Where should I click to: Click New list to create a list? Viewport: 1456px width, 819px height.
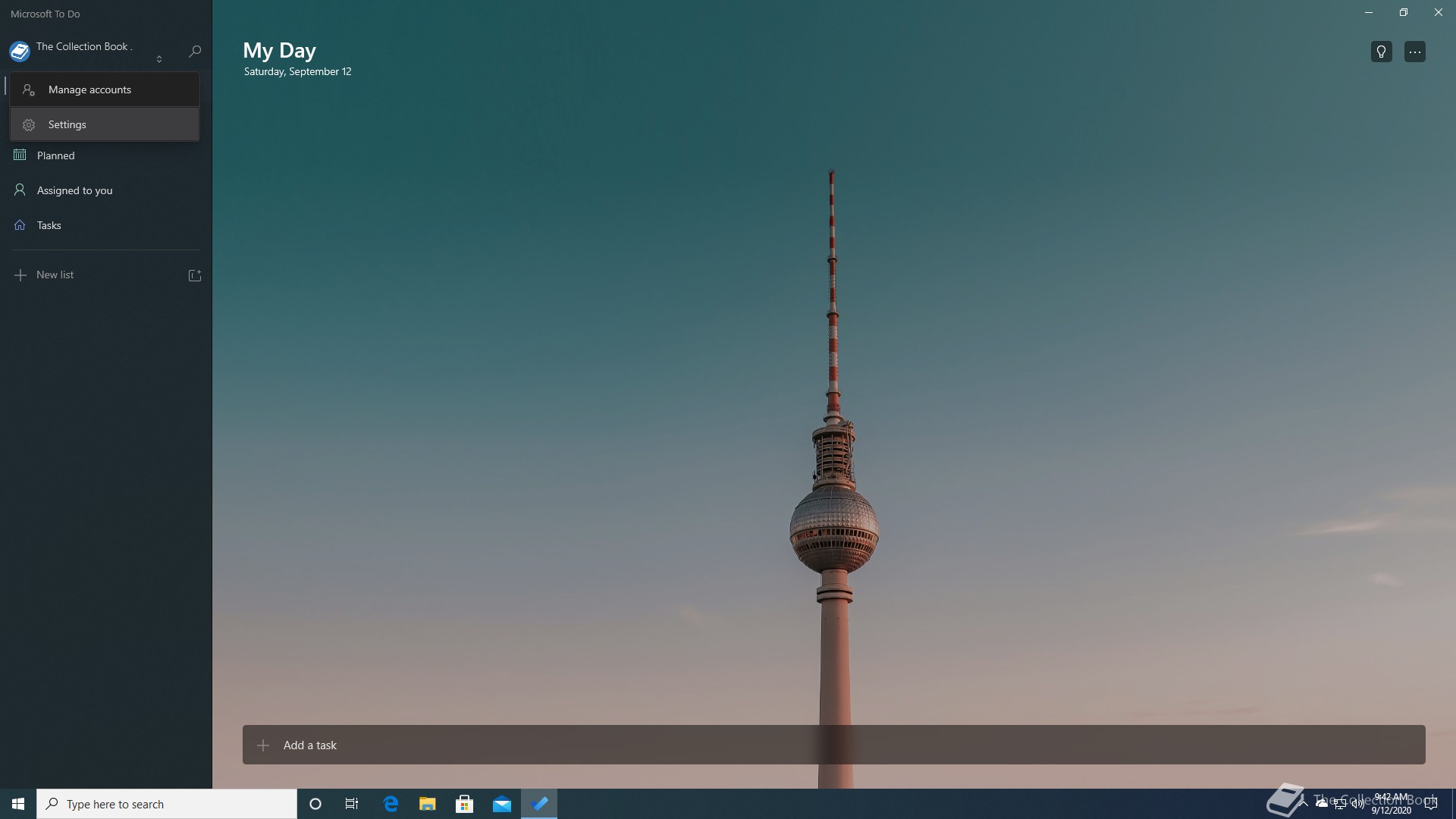click(x=55, y=275)
